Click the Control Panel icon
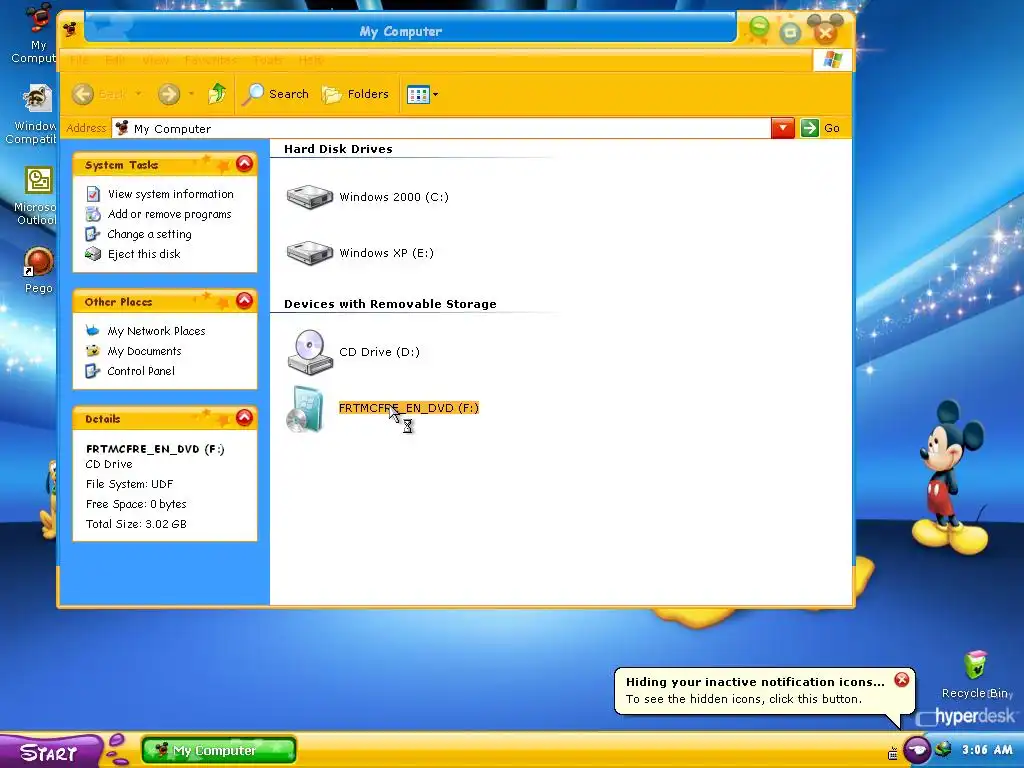 tap(93, 371)
